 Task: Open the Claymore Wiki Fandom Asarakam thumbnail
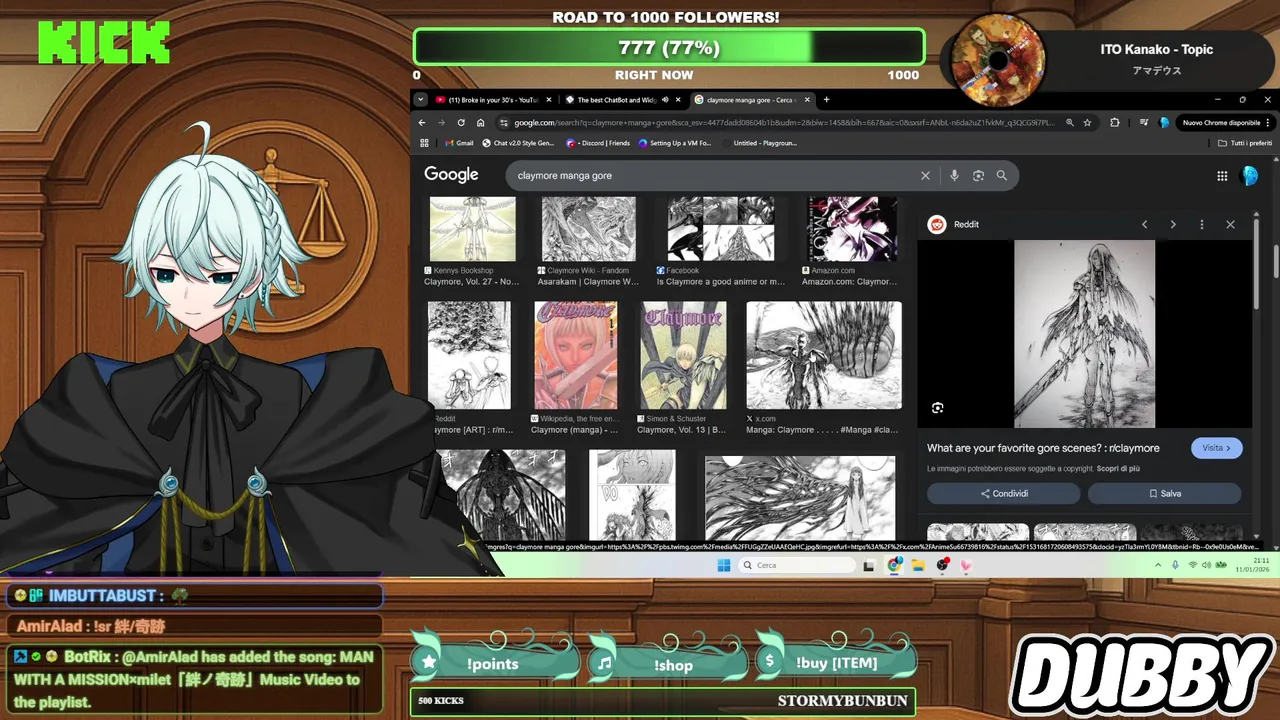tap(588, 229)
